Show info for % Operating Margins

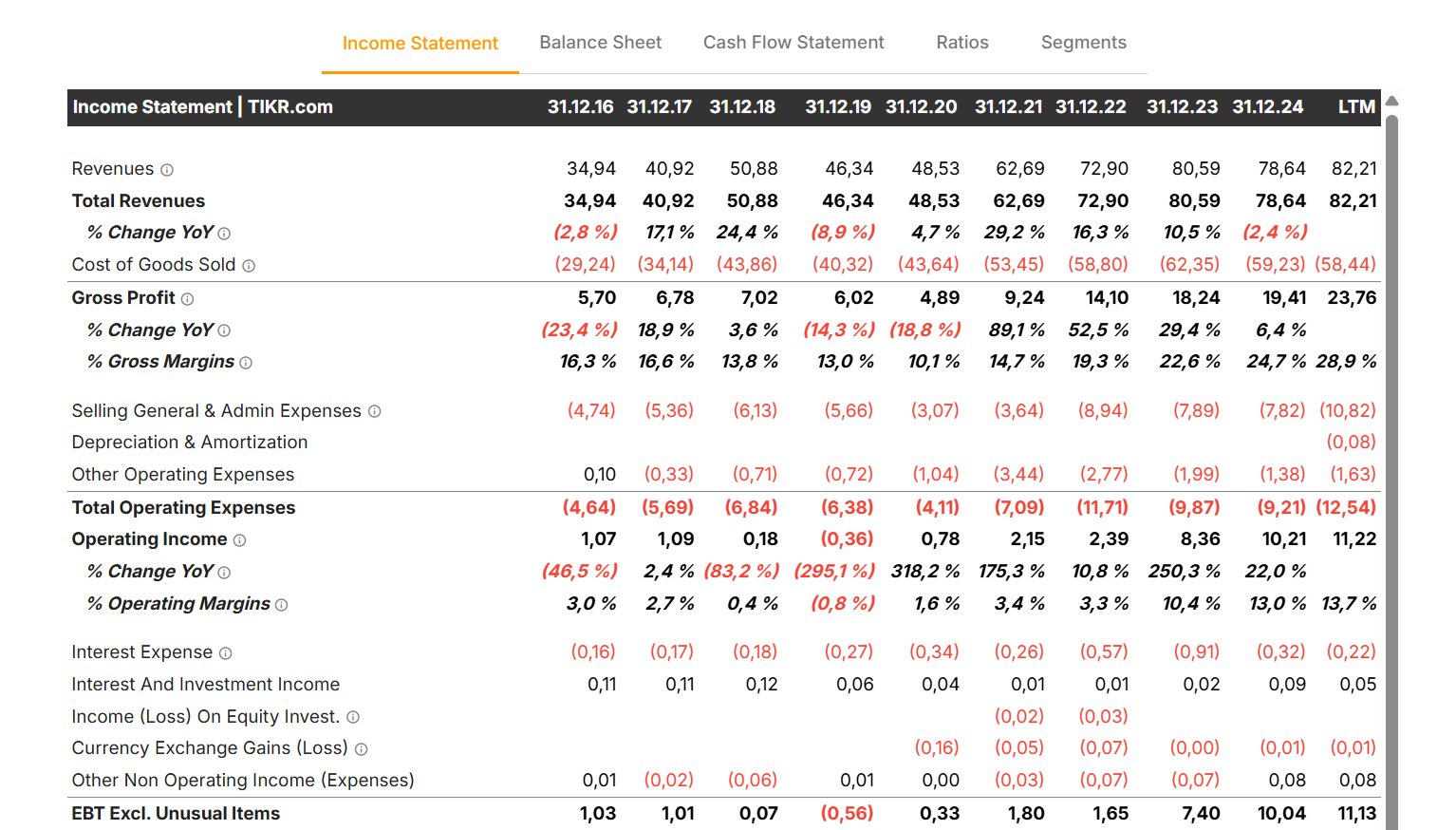pos(281,605)
